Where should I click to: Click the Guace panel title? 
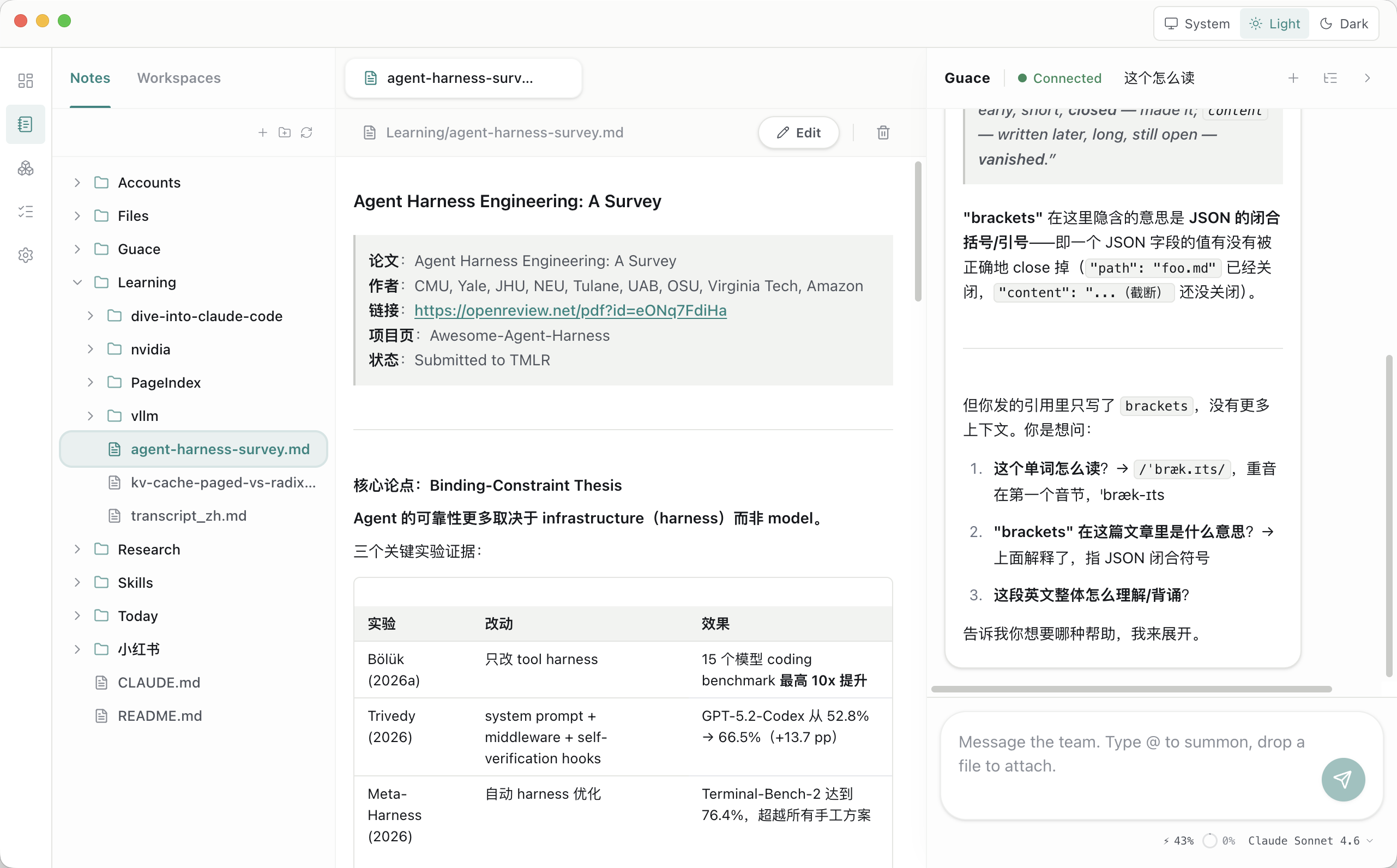click(967, 78)
